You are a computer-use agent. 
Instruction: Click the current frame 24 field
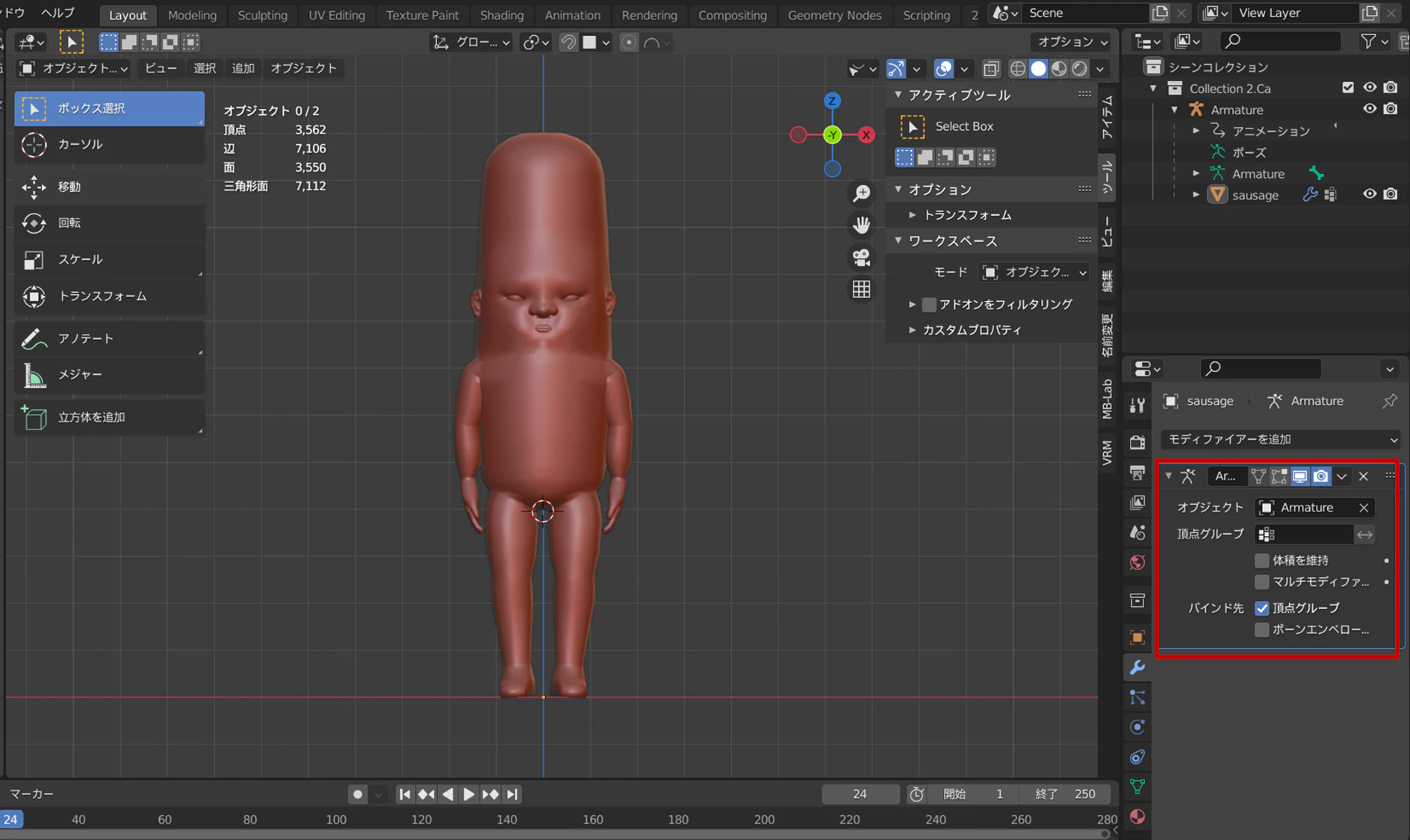pyautogui.click(x=860, y=794)
